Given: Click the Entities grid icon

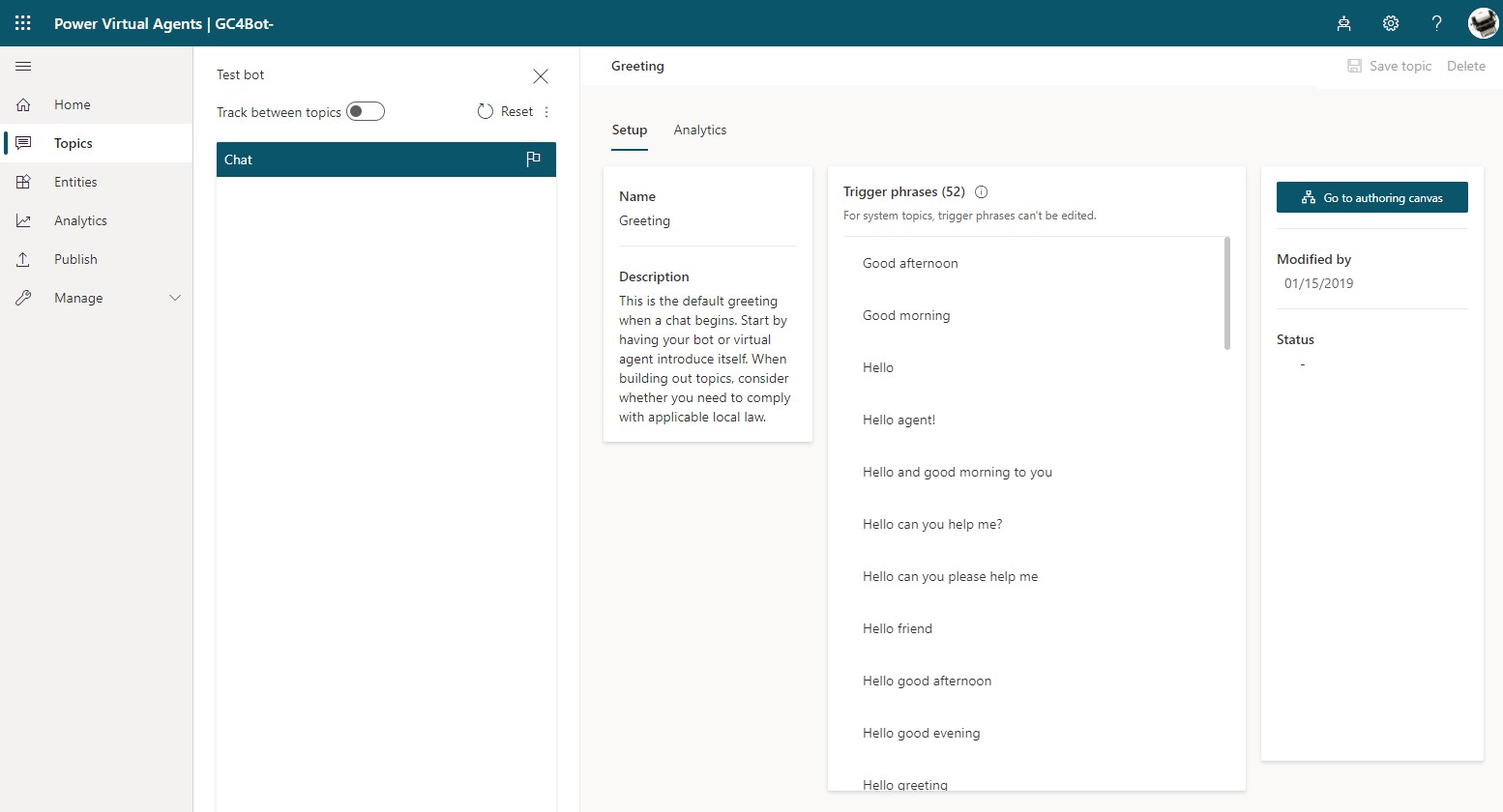Looking at the screenshot, I should pos(23,182).
